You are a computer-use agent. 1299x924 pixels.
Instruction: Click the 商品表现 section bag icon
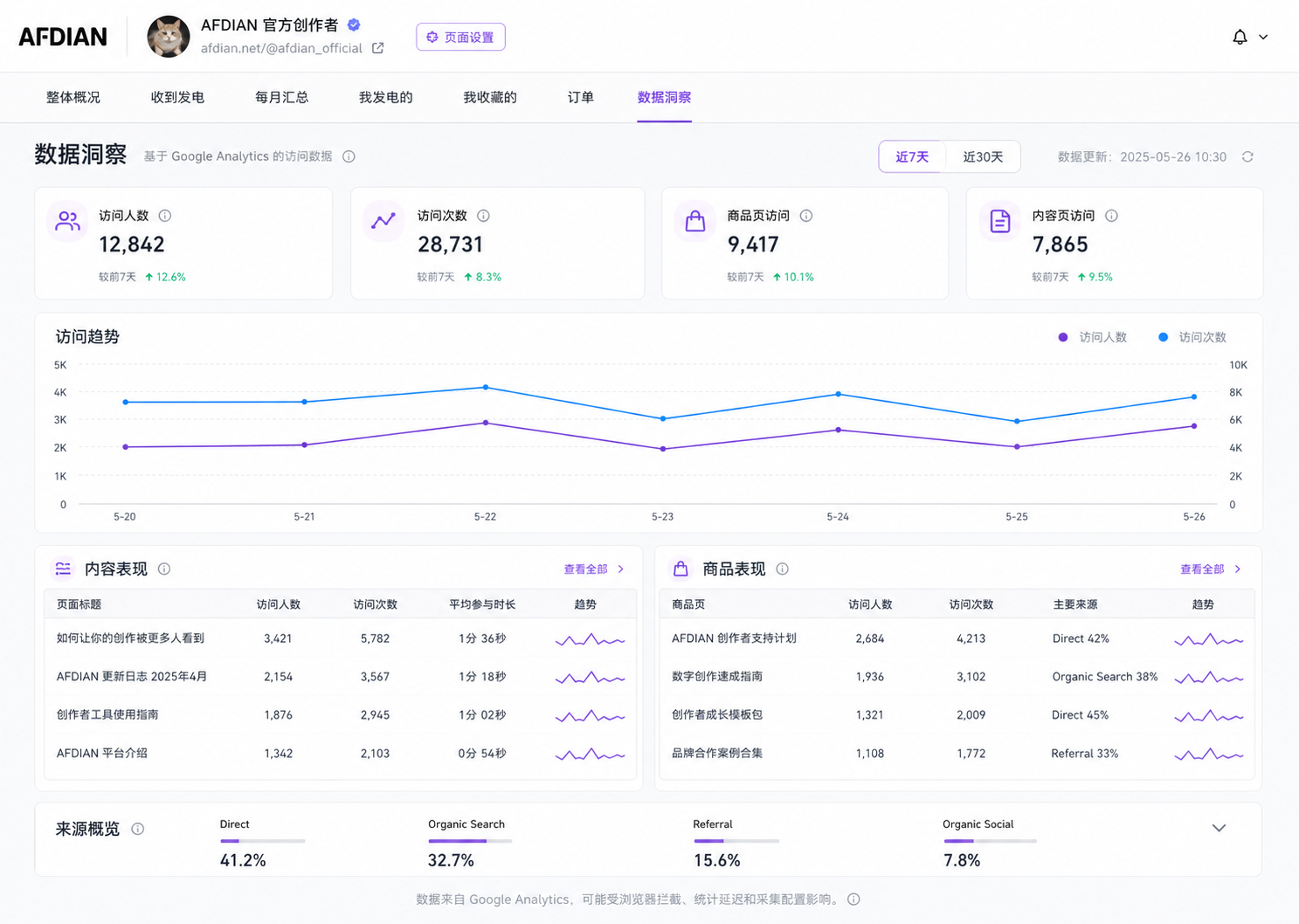(681, 569)
